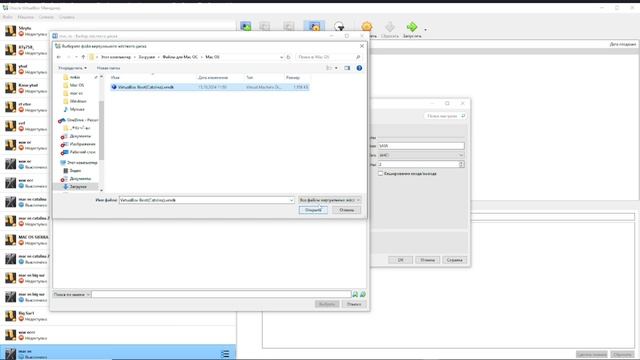Click the SATA name field in settings
Viewport: 640px width, 360px height.
421,146
